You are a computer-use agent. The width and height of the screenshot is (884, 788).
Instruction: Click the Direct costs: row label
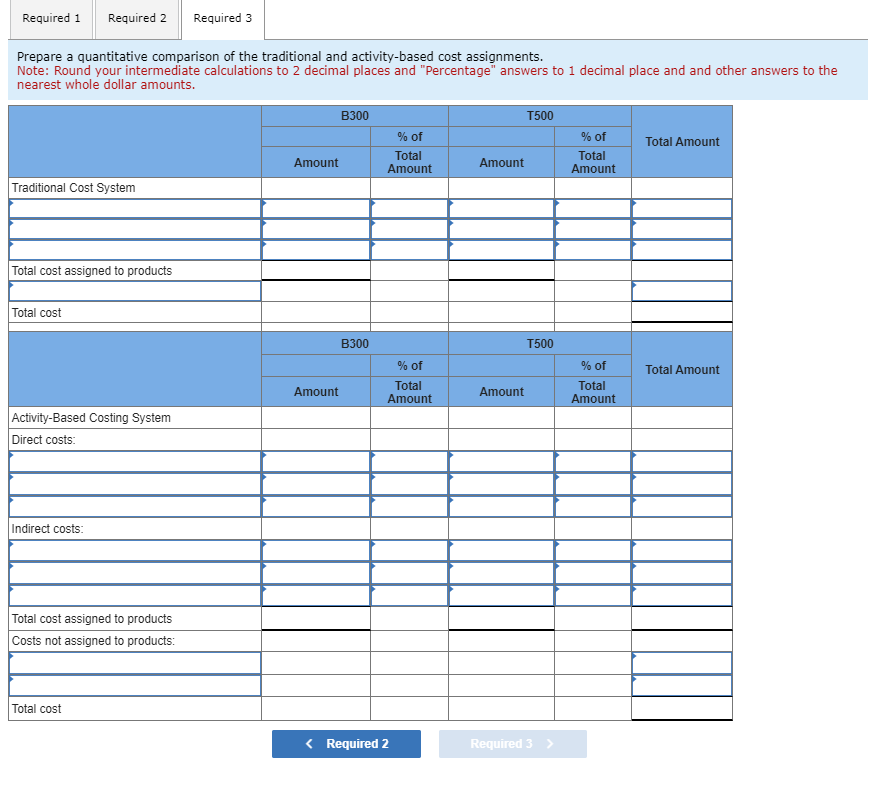(43, 440)
